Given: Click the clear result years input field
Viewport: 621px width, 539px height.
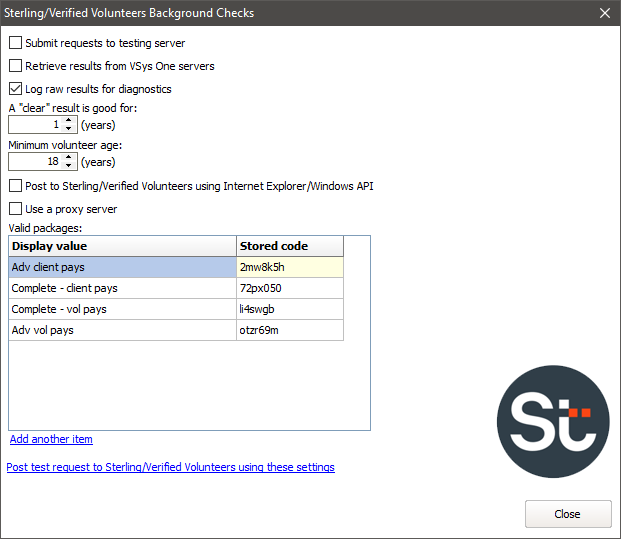Looking at the screenshot, I should [x=35, y=125].
